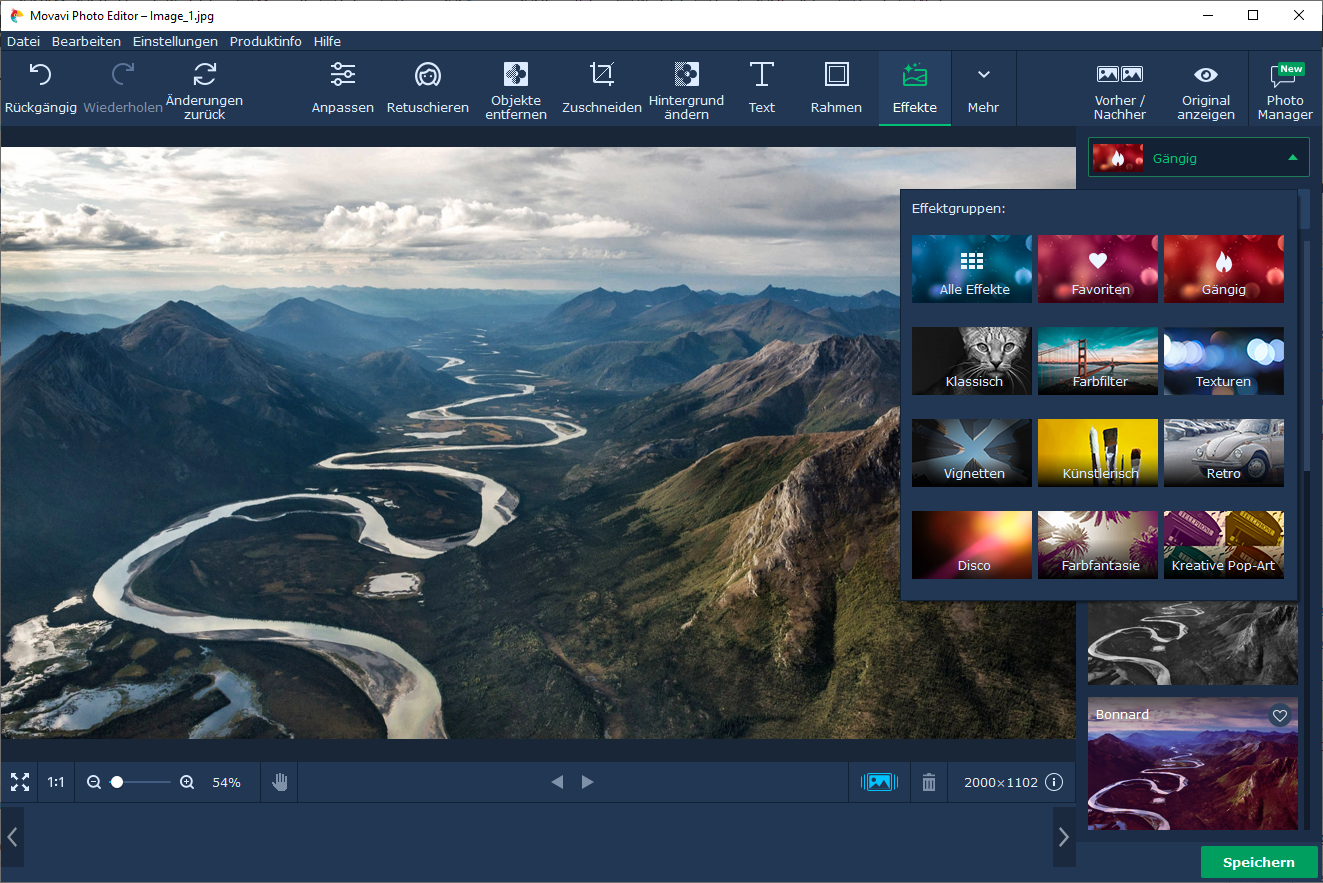The image size is (1323, 883).
Task: Click the zoom slider handle
Action: click(x=117, y=782)
